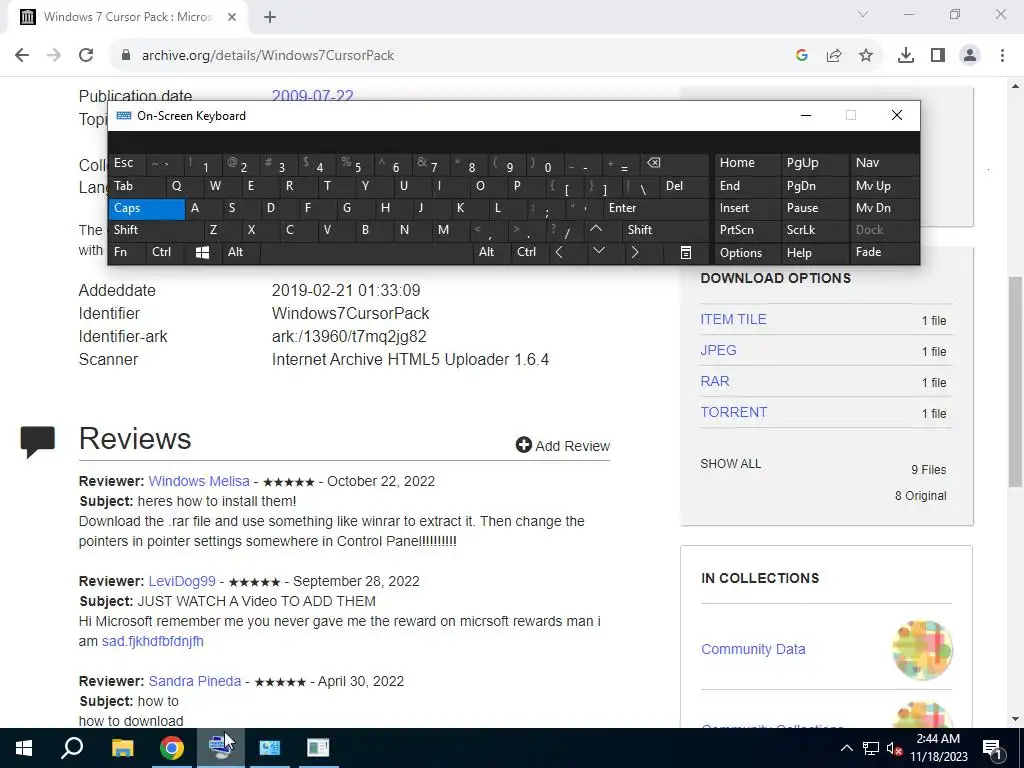Click the Enter key on On-Screen Keyboard
Viewport: 1024px width, 768px height.
[x=656, y=208]
